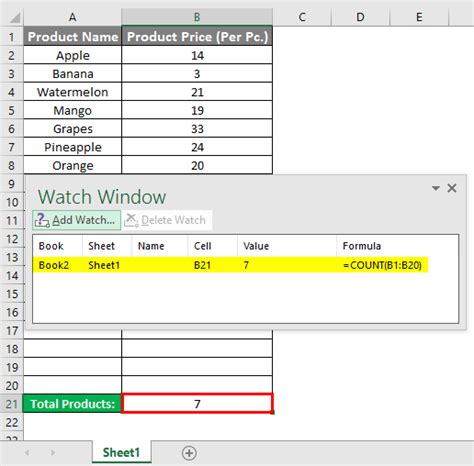Click the Add Watch button
This screenshot has width=474, height=466.
click(x=76, y=220)
